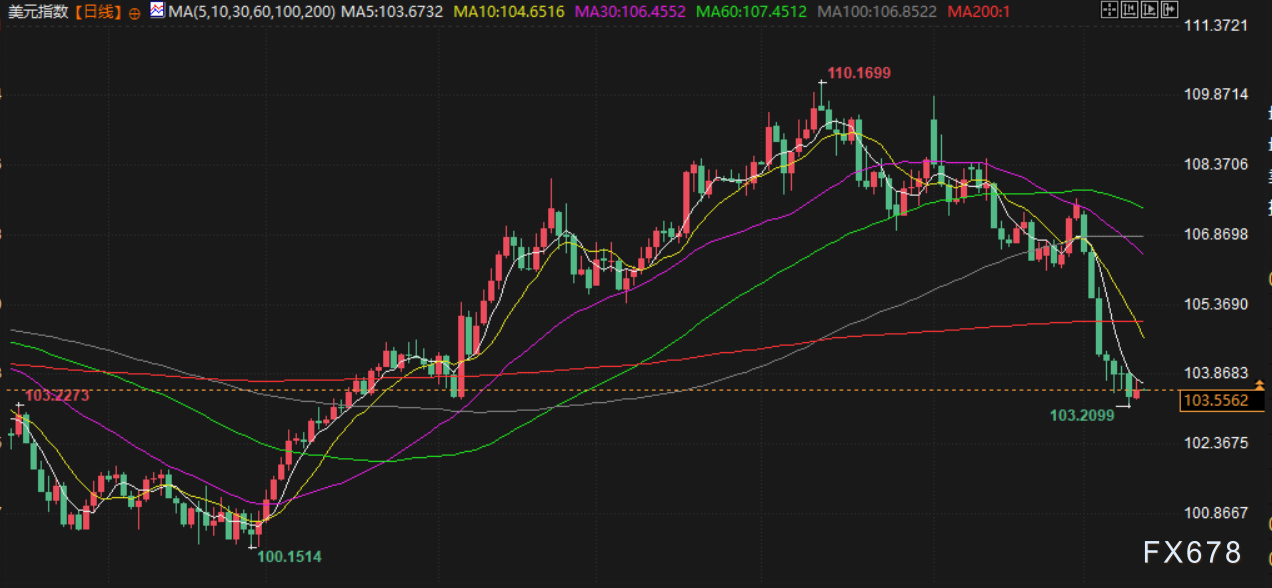Click the crosshair cursor icon at top right
This screenshot has width=1272, height=588.
pyautogui.click(x=1107, y=10)
